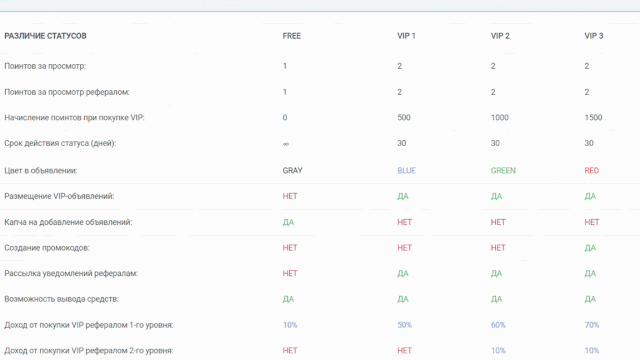Click the 50% income value for VIP 1
Screen dimensions: 640x360
404,325
